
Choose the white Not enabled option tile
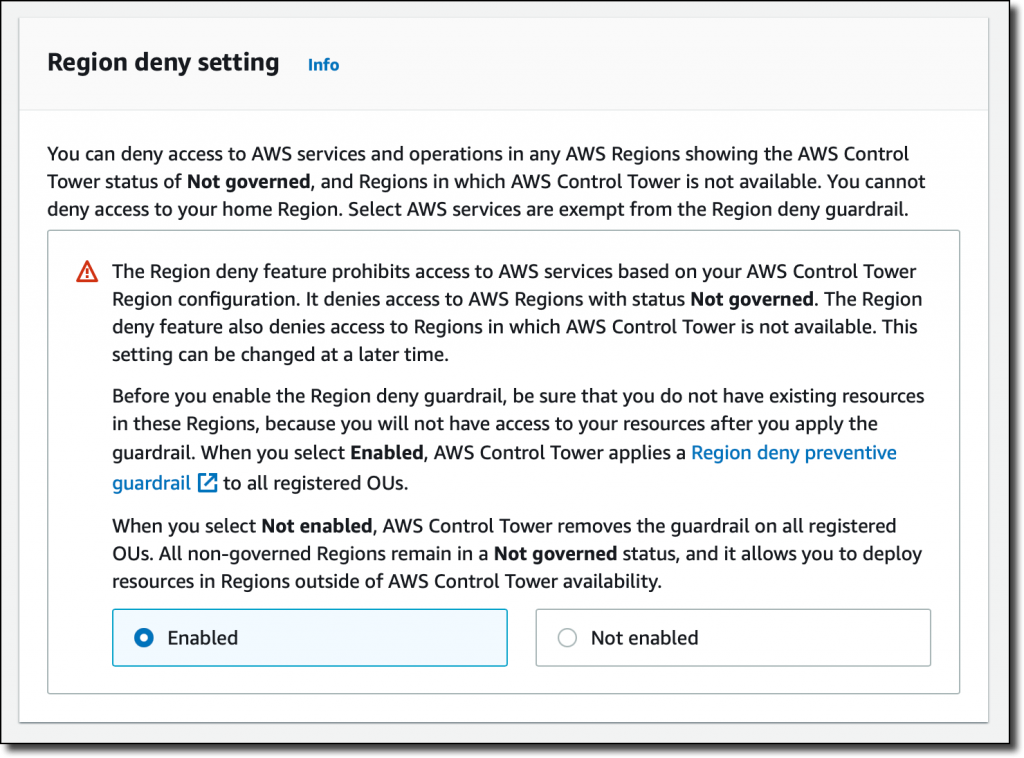click(x=733, y=638)
